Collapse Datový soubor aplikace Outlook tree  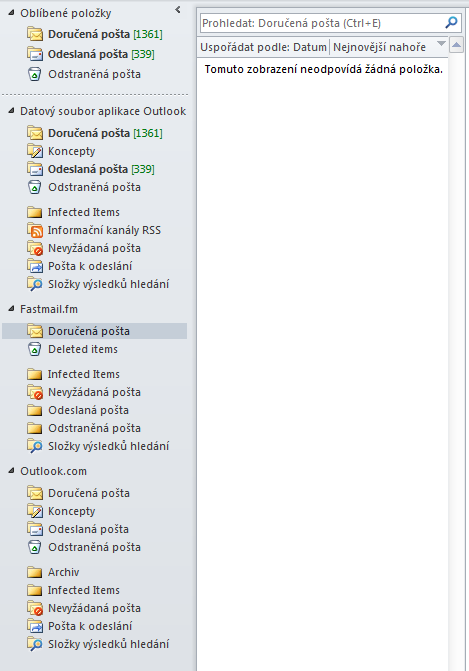tap(12, 111)
